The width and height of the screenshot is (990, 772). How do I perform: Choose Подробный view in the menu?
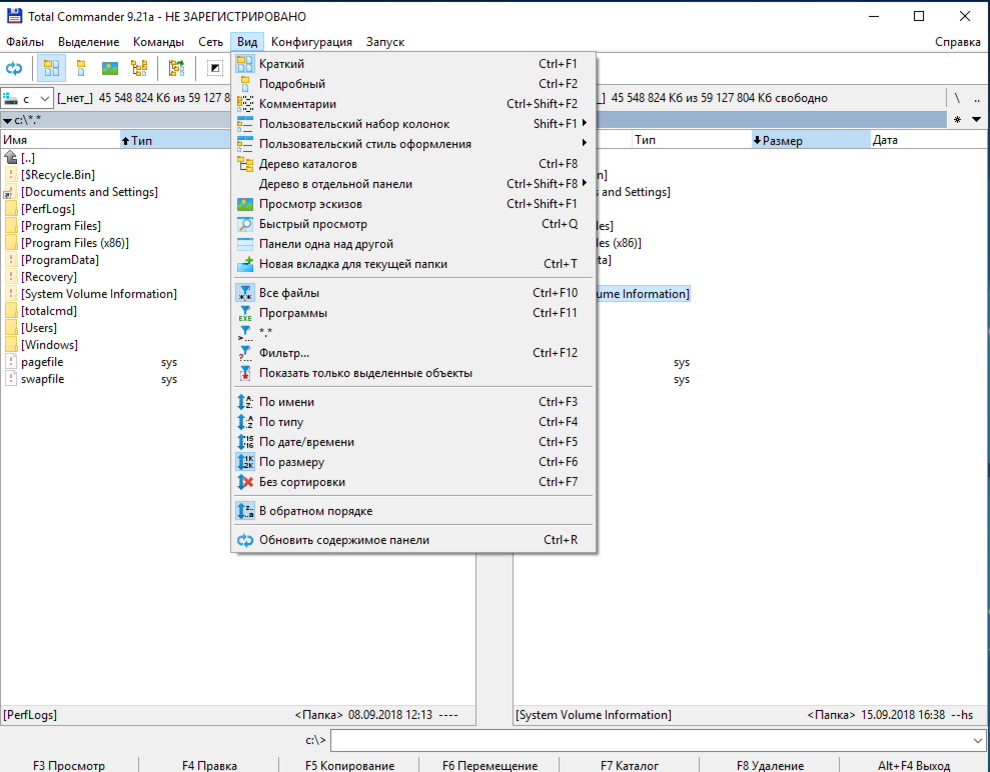[414, 84]
